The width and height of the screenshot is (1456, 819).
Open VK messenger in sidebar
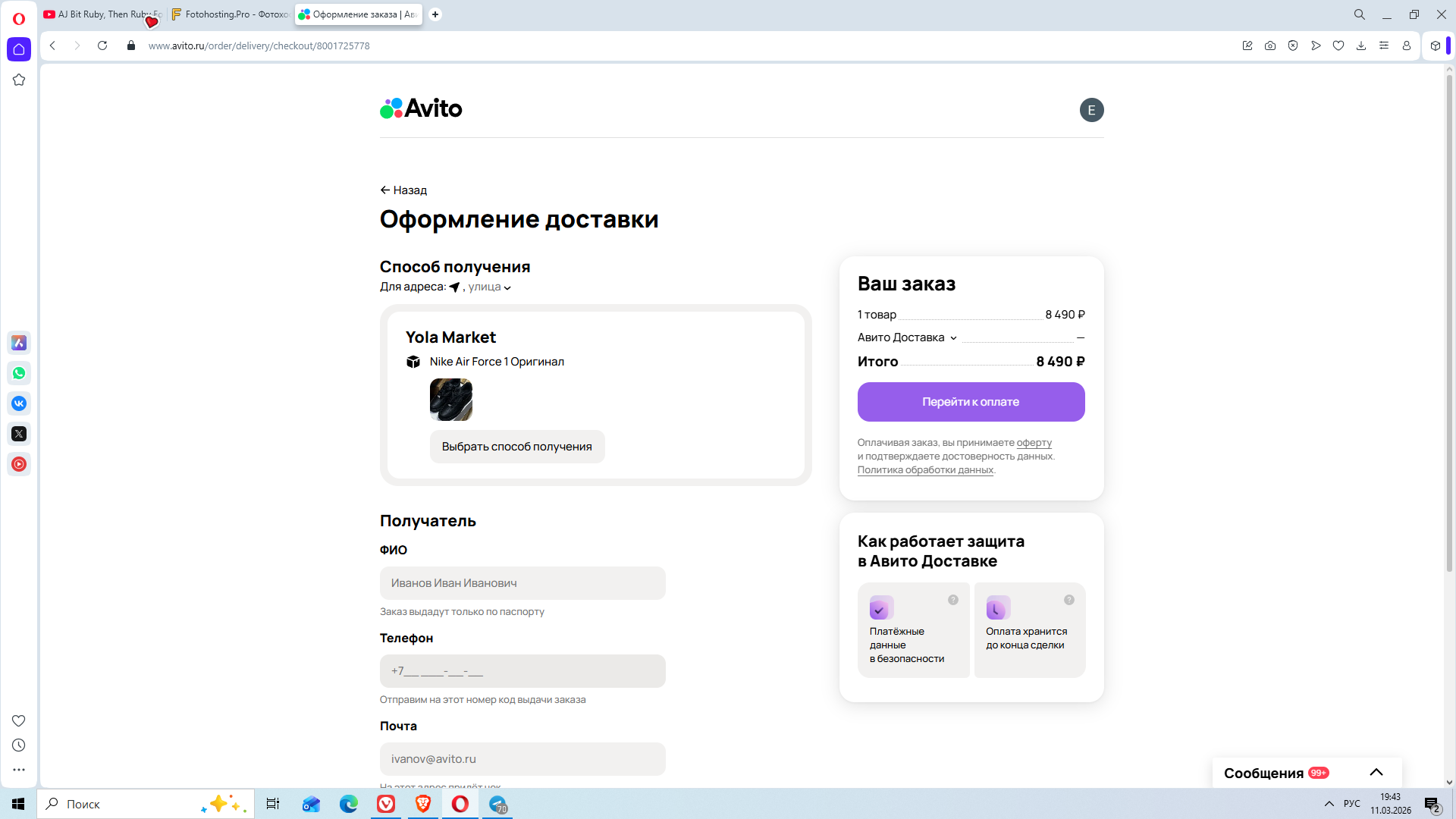pos(19,403)
